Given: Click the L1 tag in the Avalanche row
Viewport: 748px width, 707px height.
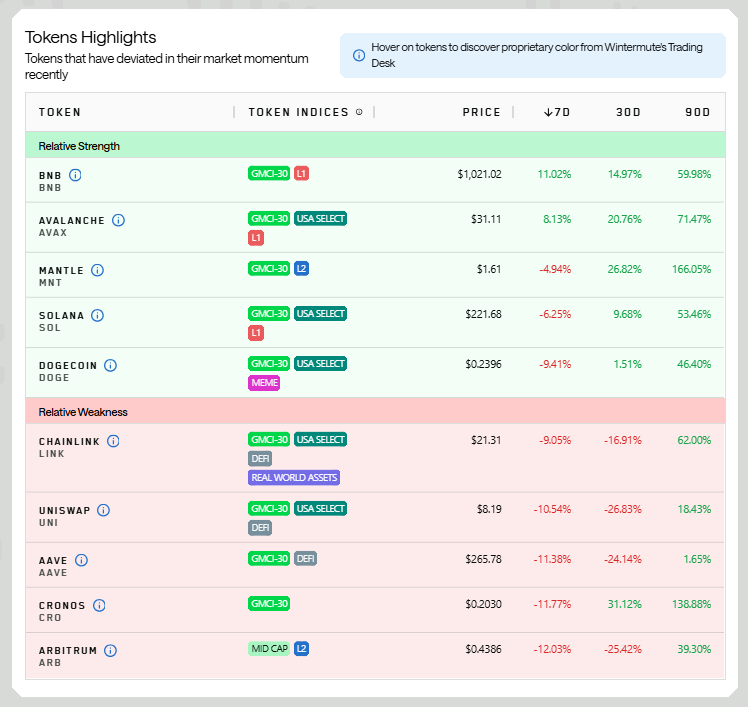Looking at the screenshot, I should (256, 238).
